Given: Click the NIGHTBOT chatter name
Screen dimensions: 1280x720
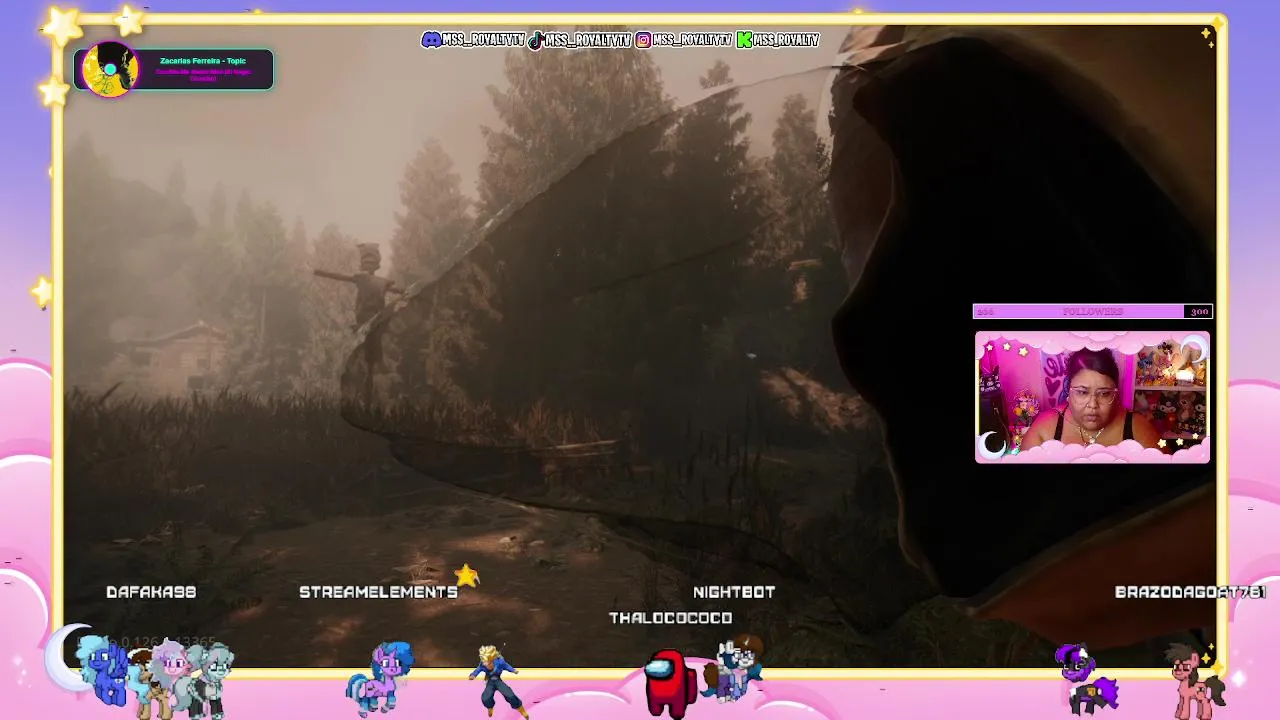Looking at the screenshot, I should pyautogui.click(x=734, y=592).
